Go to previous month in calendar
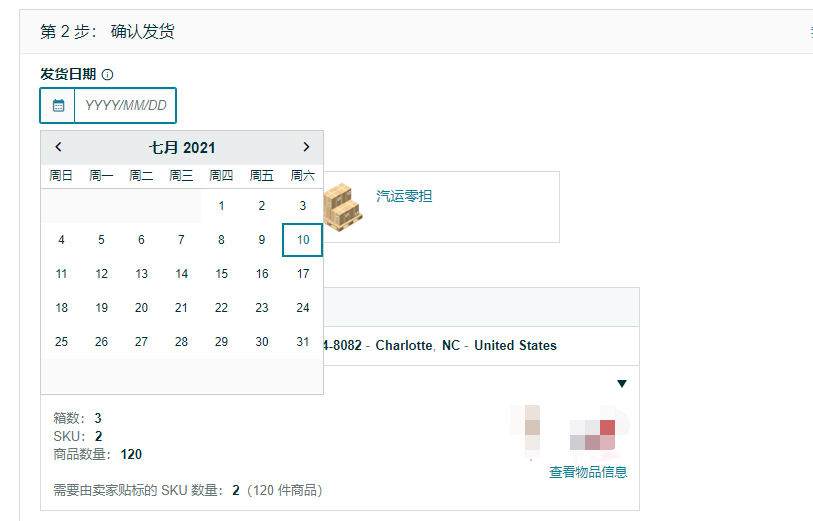 pos(59,147)
